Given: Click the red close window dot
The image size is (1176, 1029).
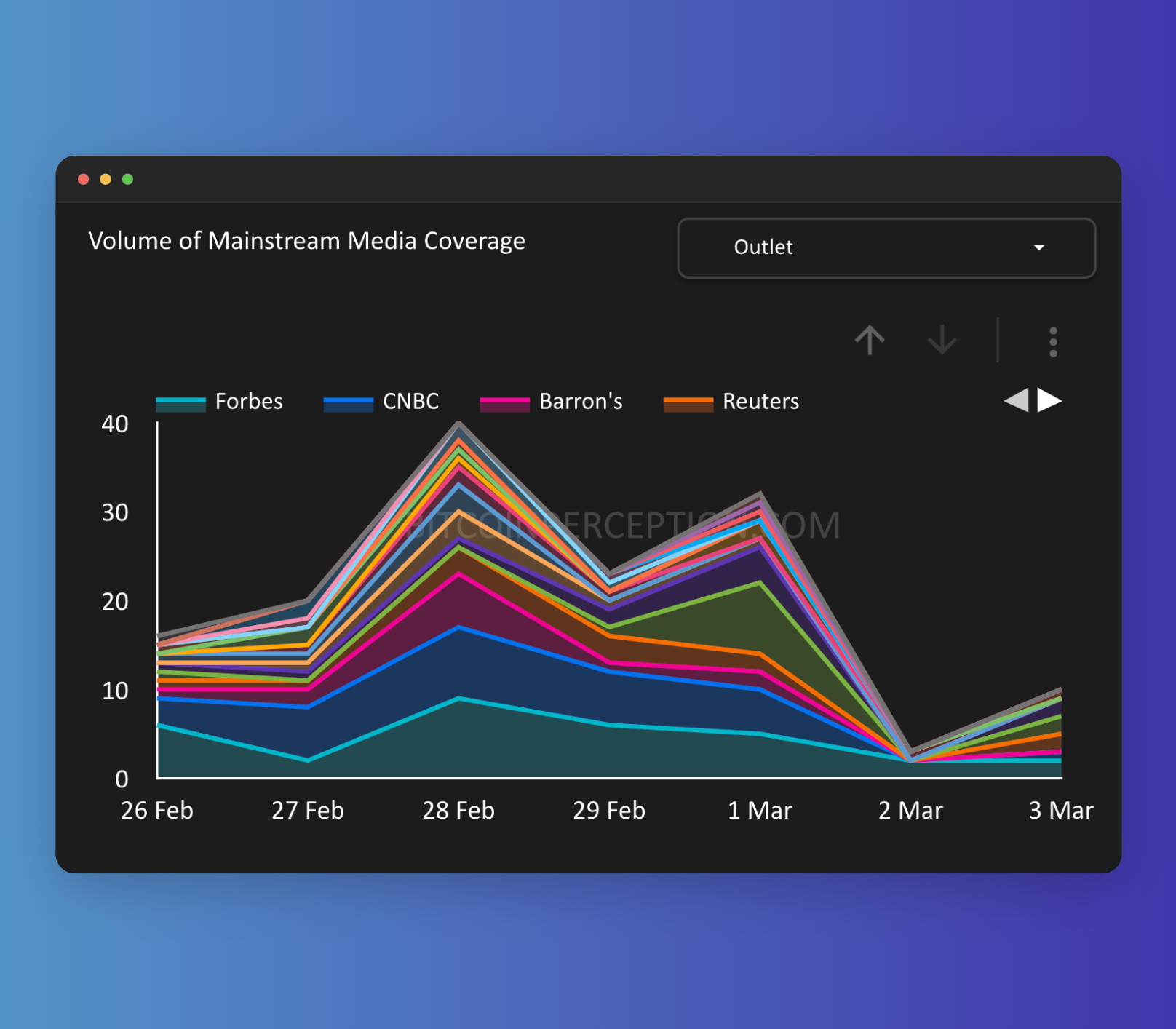Looking at the screenshot, I should 84,179.
